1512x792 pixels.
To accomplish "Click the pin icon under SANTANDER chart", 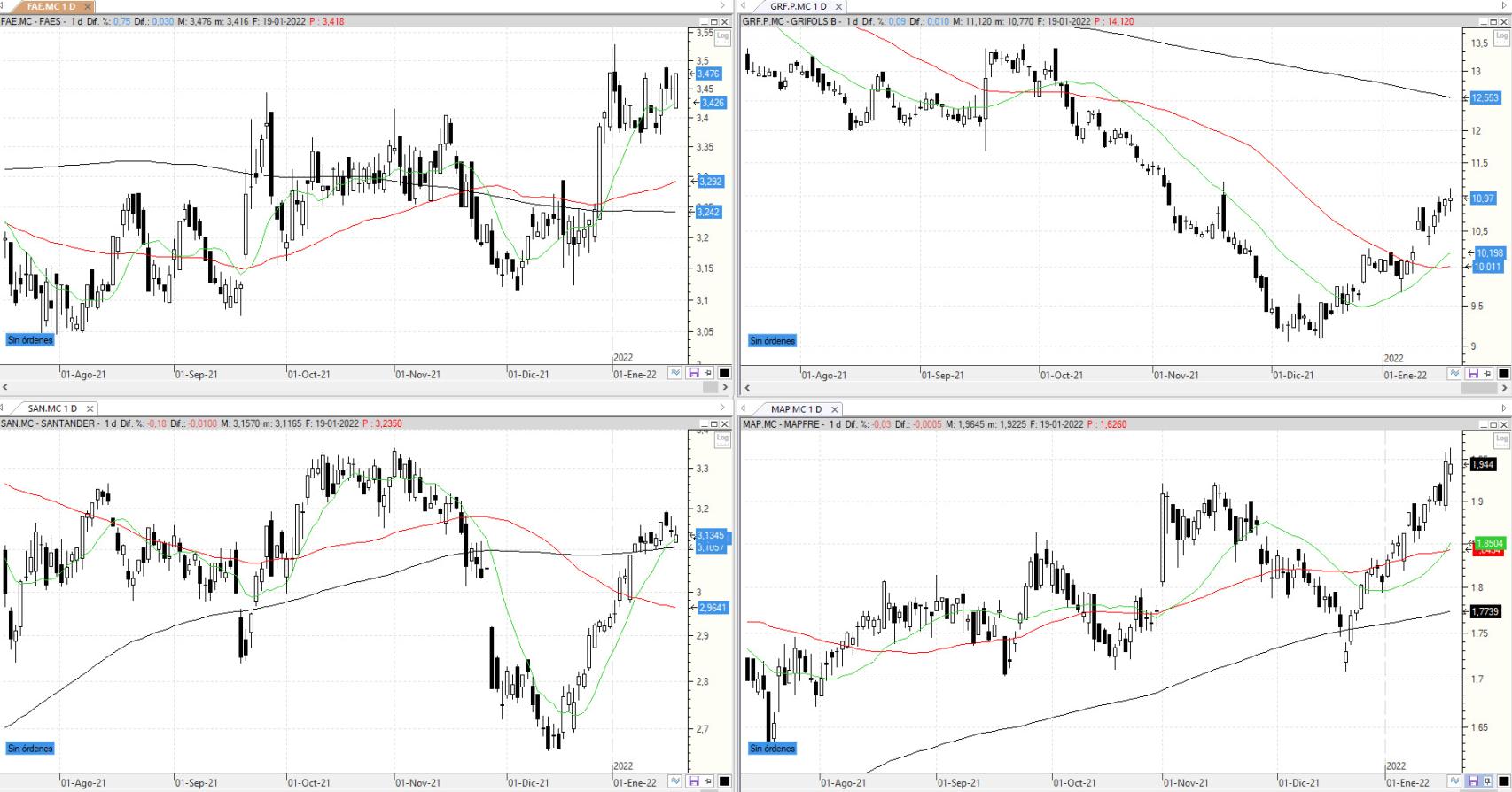I will [x=708, y=781].
